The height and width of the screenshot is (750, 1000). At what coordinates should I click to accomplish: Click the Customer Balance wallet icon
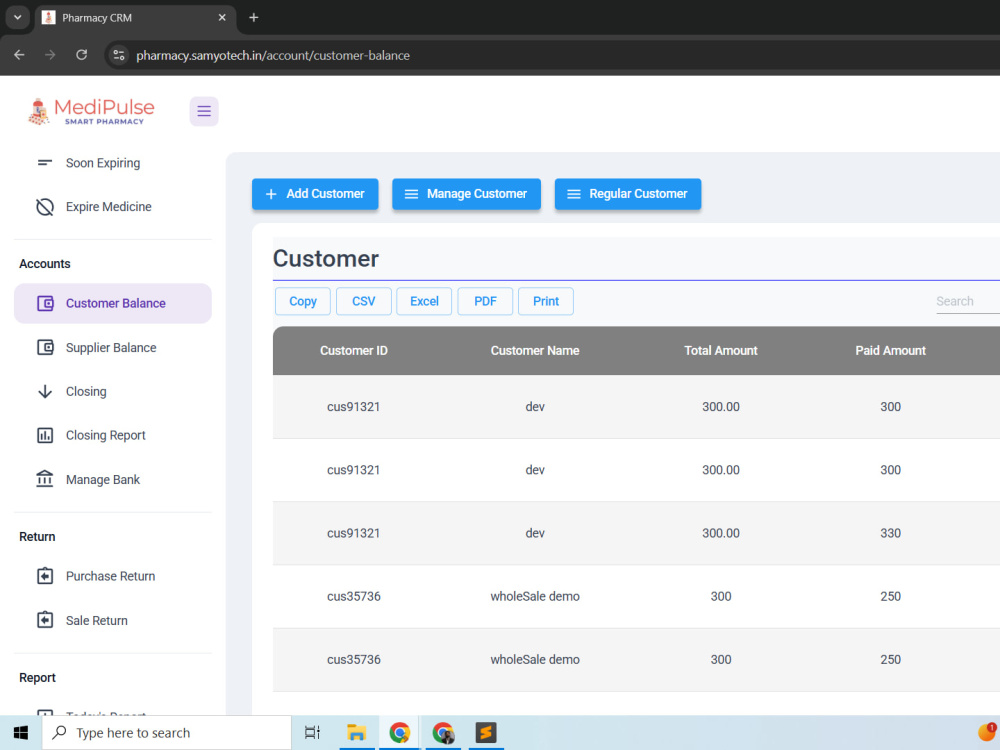(x=45, y=304)
